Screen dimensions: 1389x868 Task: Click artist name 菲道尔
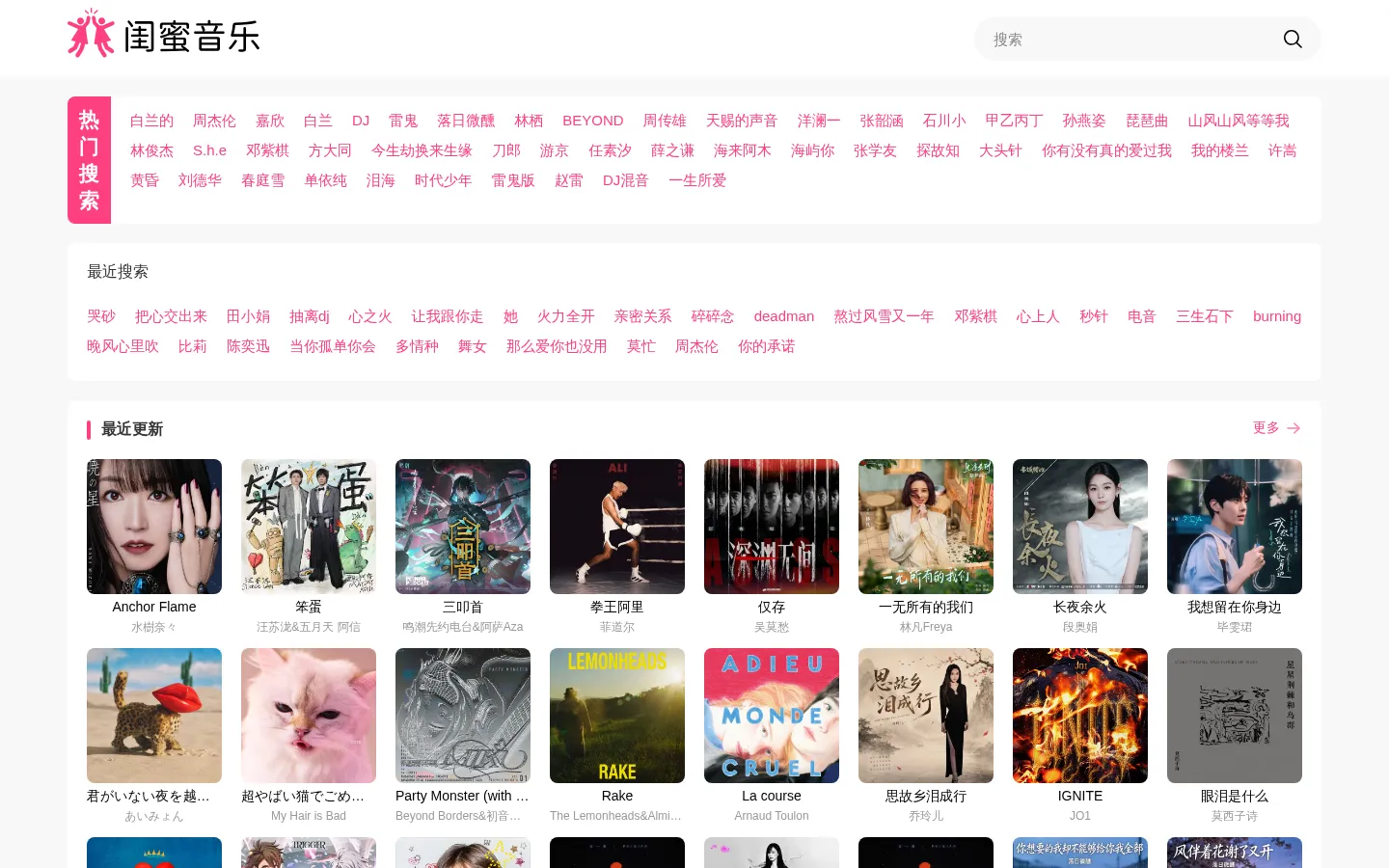click(x=617, y=627)
